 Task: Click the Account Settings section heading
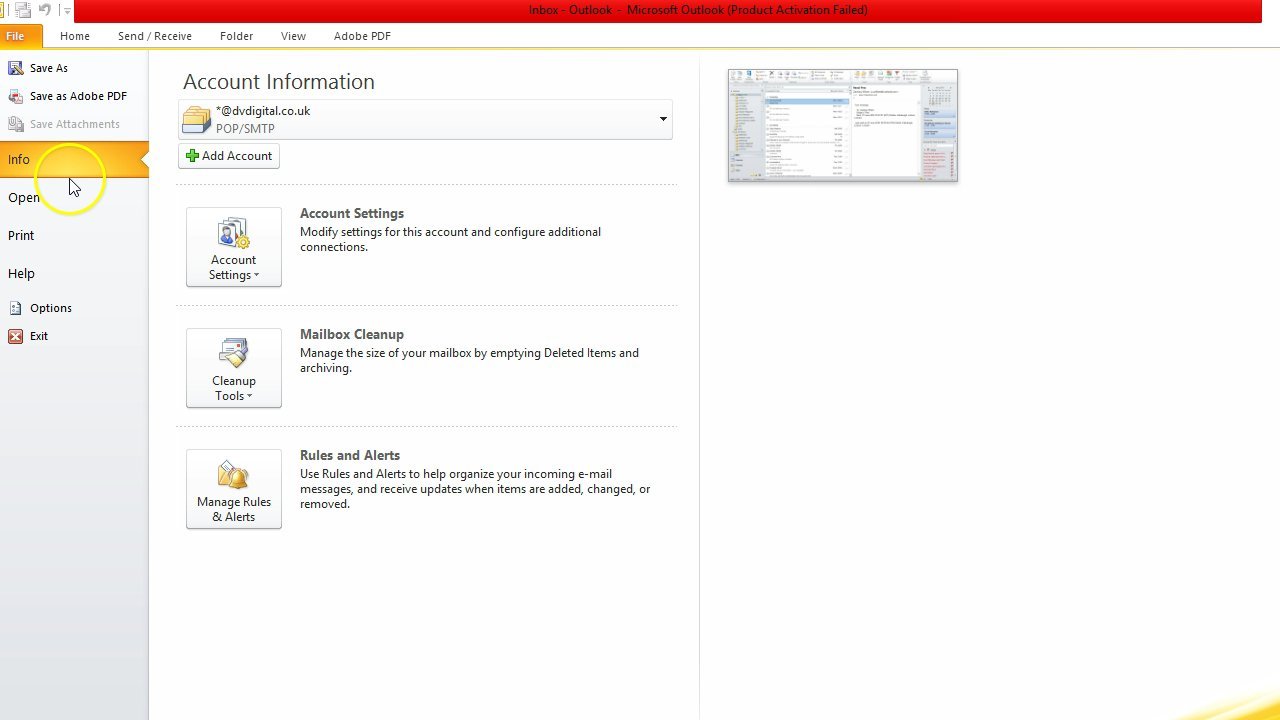click(352, 213)
